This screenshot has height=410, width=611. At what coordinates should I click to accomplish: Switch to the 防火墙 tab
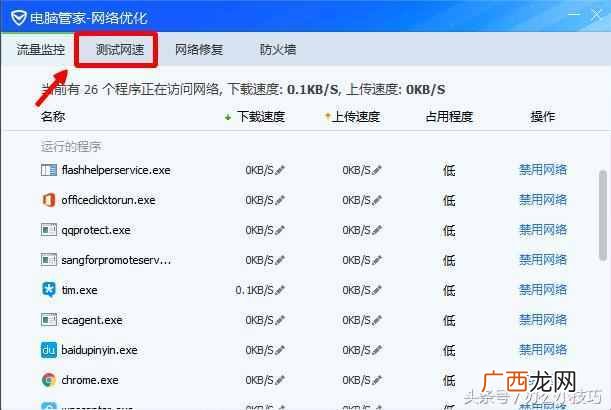tap(278, 49)
